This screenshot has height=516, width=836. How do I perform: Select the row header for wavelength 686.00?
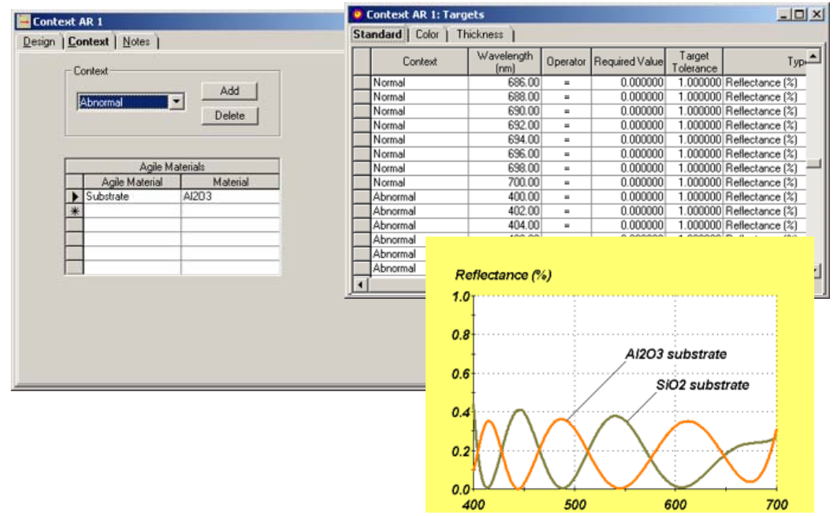361,83
